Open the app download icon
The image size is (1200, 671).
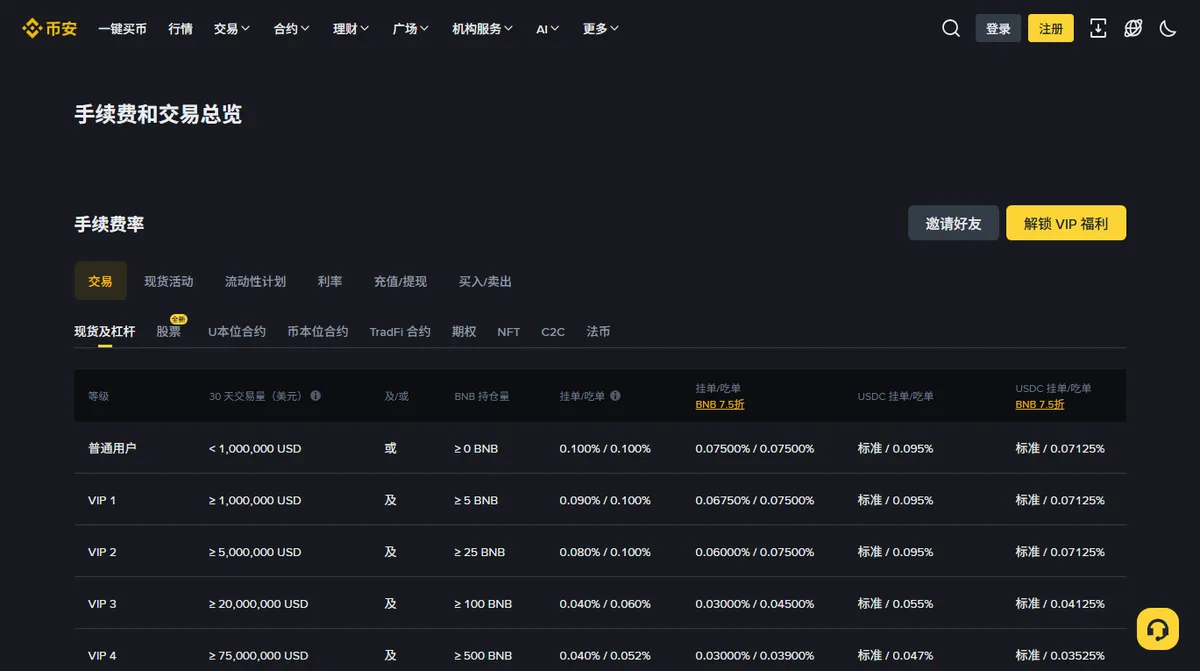click(1098, 28)
